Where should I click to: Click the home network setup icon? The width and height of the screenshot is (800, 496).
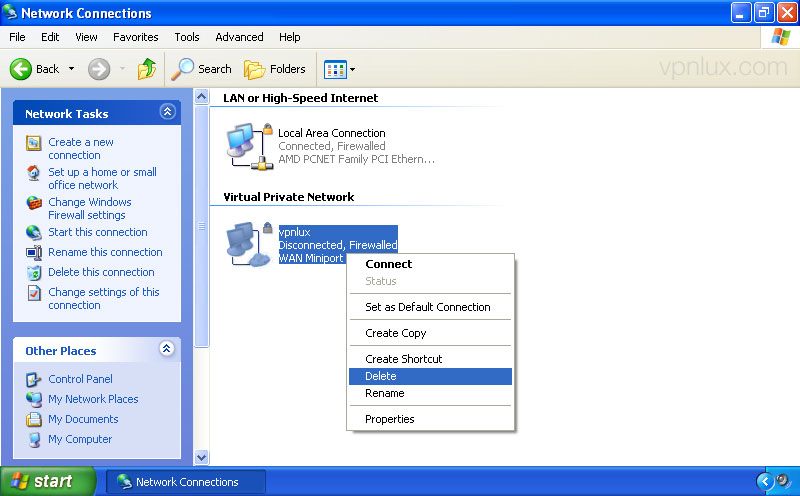click(34, 173)
